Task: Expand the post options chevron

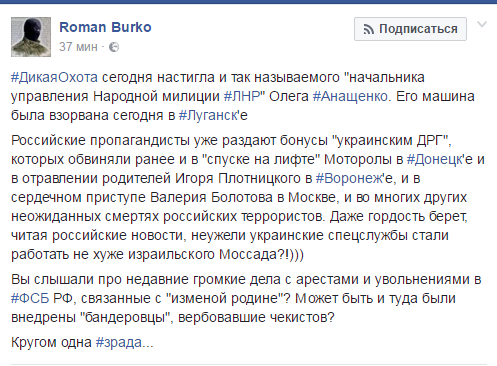Action: [482, 24]
